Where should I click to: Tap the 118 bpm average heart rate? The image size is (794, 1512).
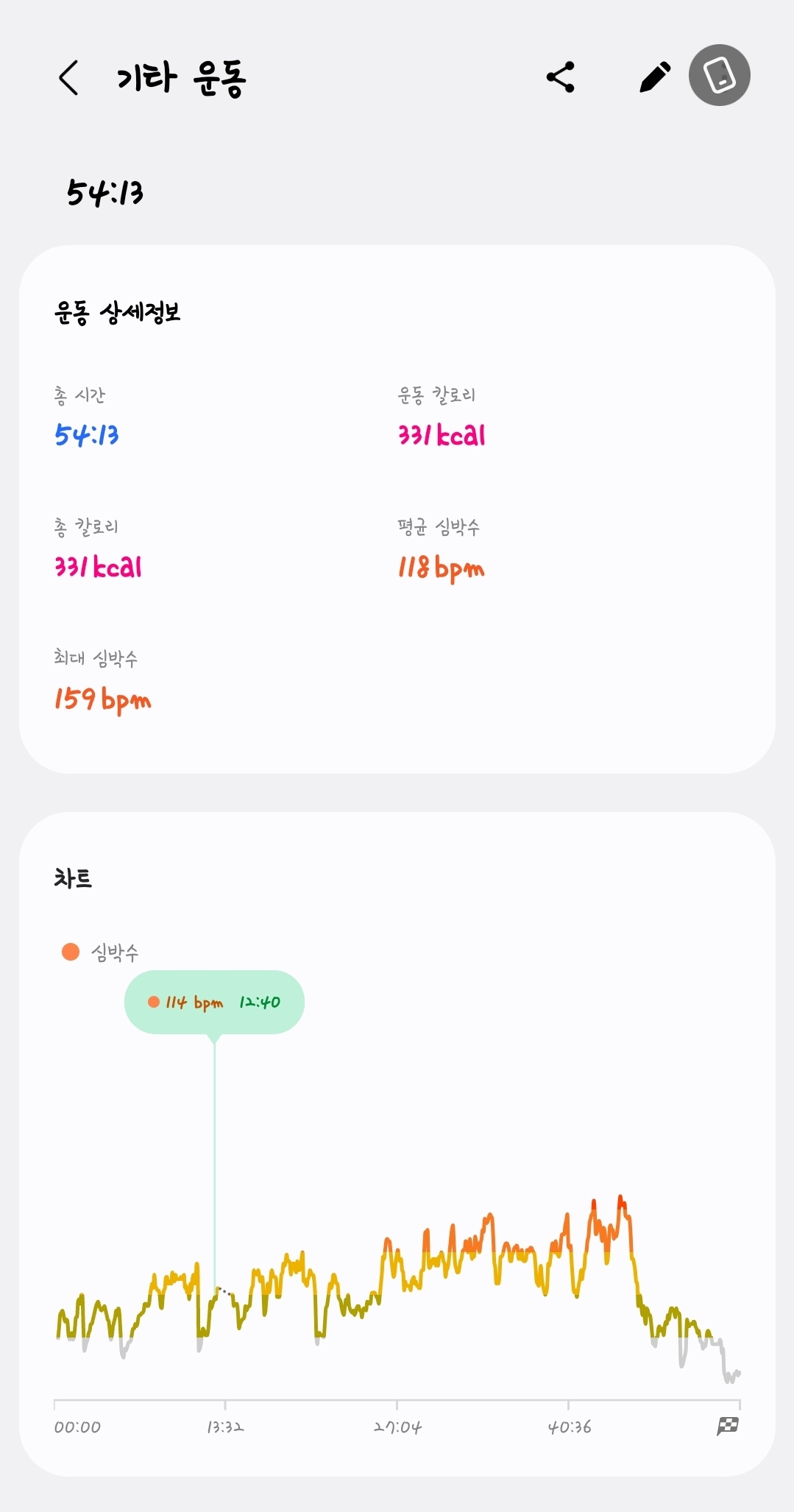tap(441, 568)
